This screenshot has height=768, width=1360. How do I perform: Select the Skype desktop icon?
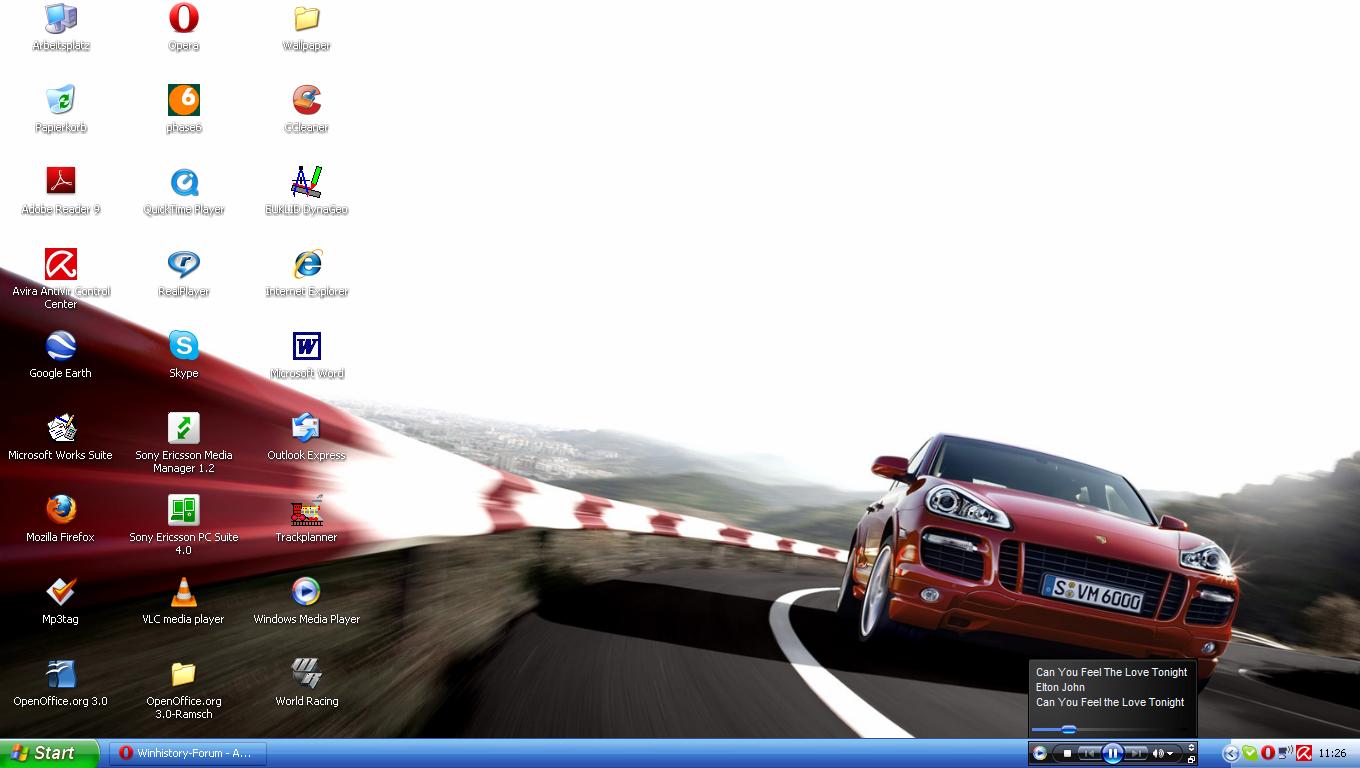pyautogui.click(x=183, y=347)
